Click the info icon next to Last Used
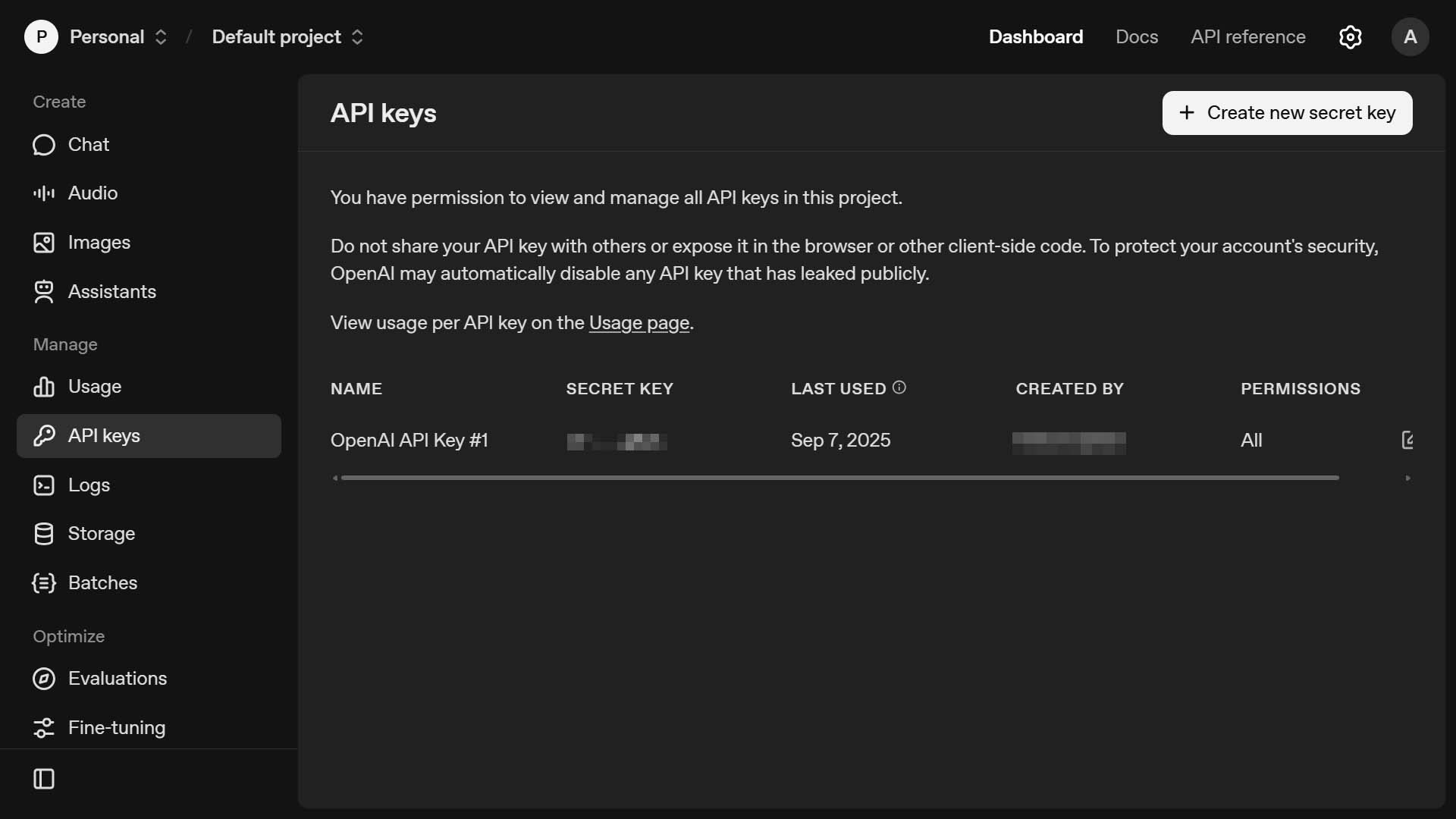 coord(899,388)
